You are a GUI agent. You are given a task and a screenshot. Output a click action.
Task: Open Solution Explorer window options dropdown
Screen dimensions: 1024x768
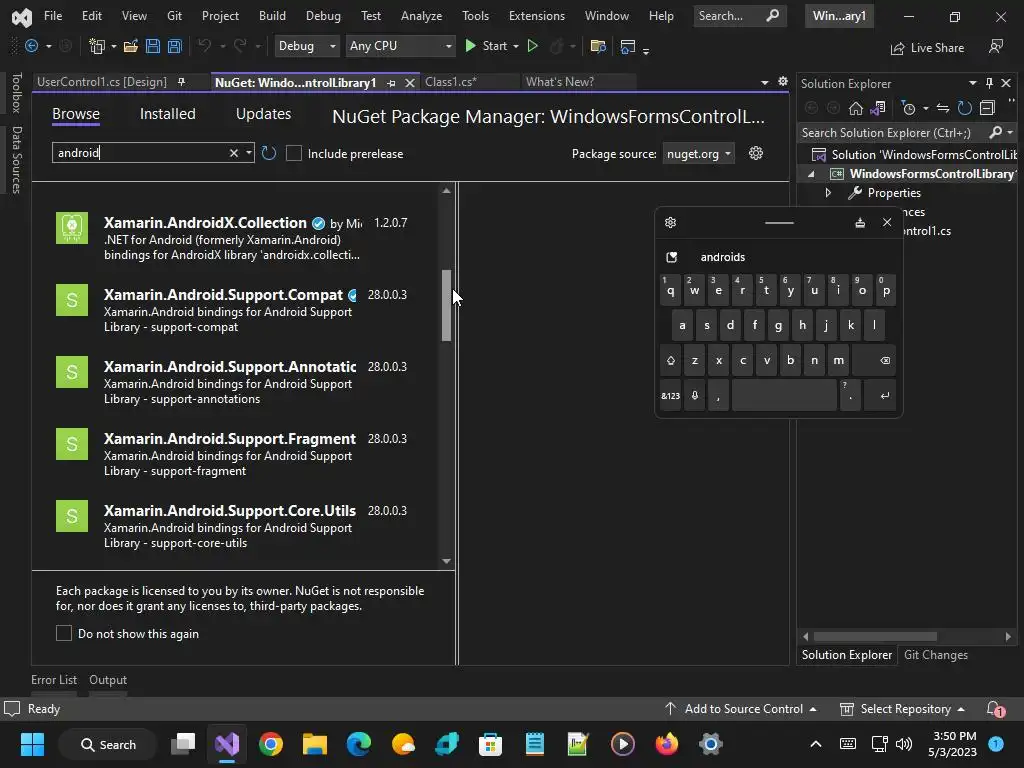(x=972, y=83)
